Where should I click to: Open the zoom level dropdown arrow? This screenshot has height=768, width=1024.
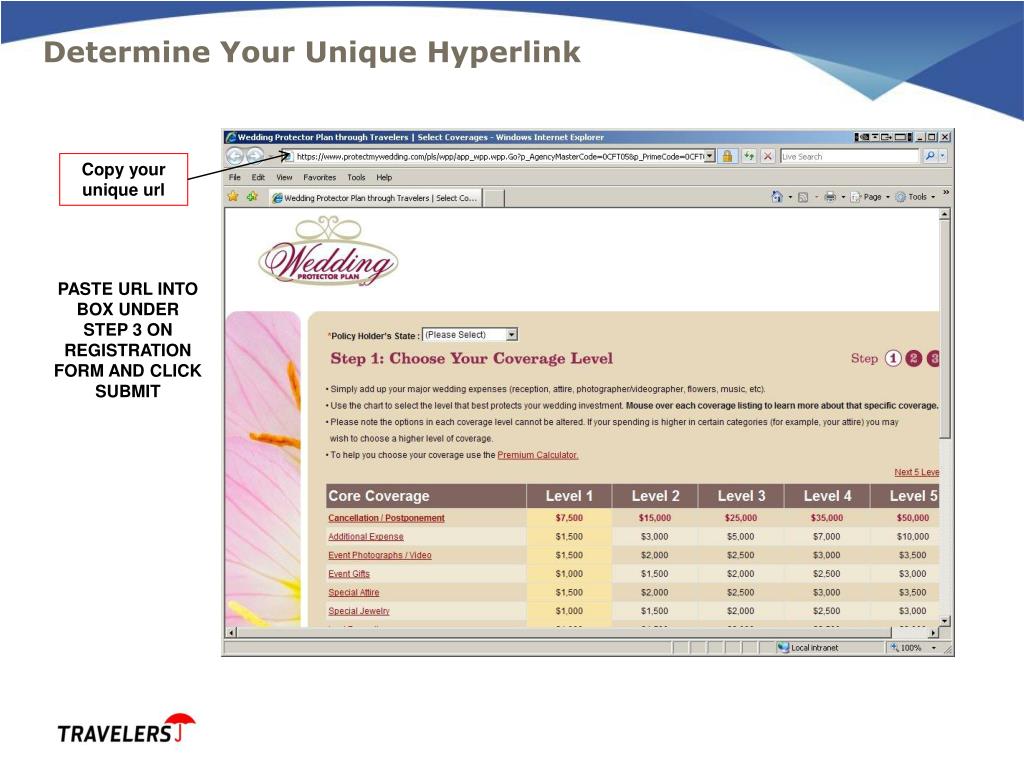pos(933,648)
